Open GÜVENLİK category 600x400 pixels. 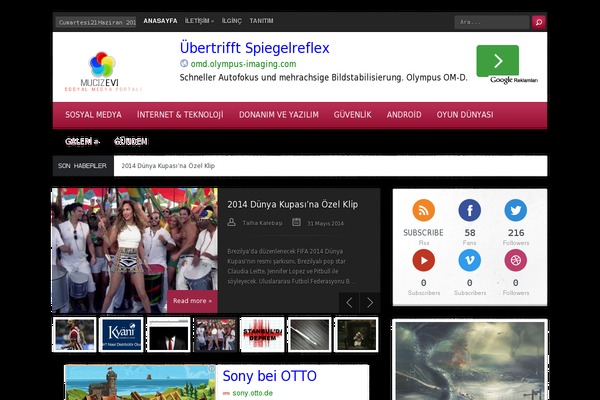coord(352,114)
